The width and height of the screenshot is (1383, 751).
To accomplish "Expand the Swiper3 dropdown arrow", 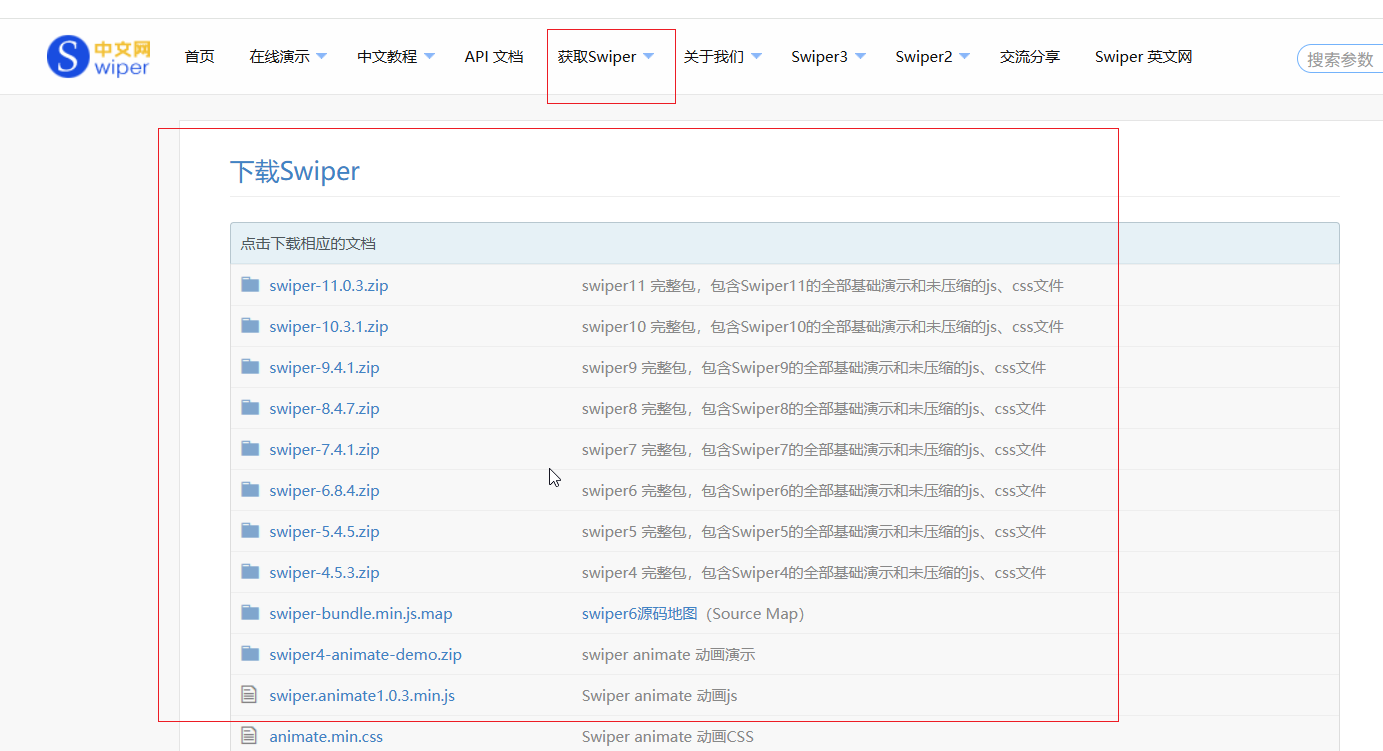I will (860, 57).
